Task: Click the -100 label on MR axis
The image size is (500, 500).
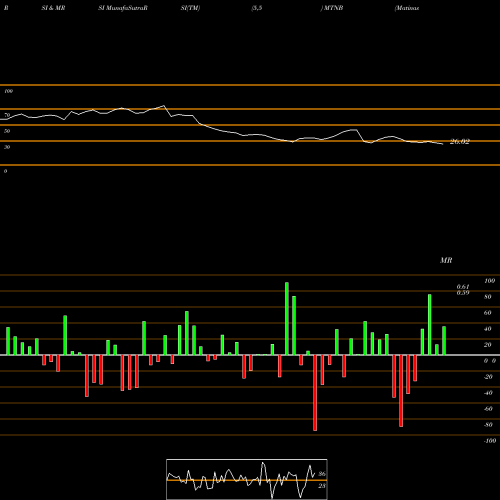Action: pyautogui.click(x=490, y=441)
